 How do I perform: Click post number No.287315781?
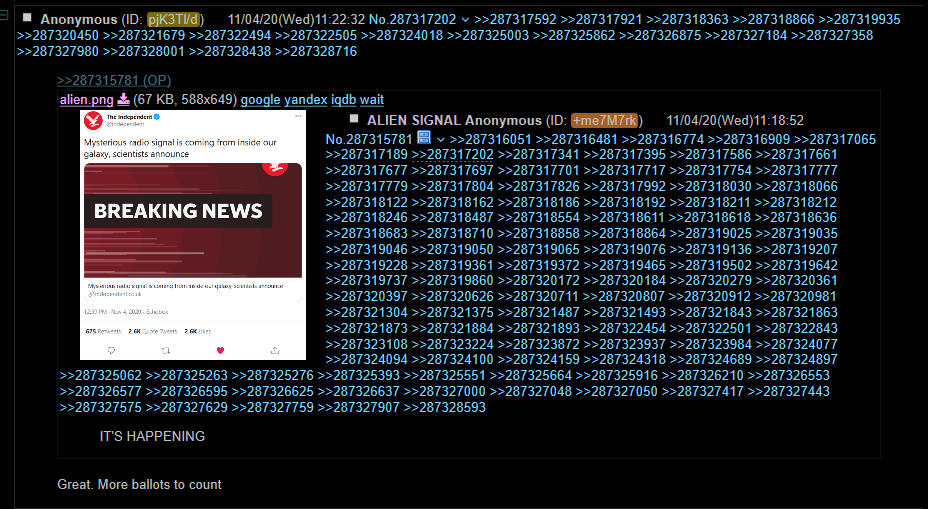click(369, 140)
